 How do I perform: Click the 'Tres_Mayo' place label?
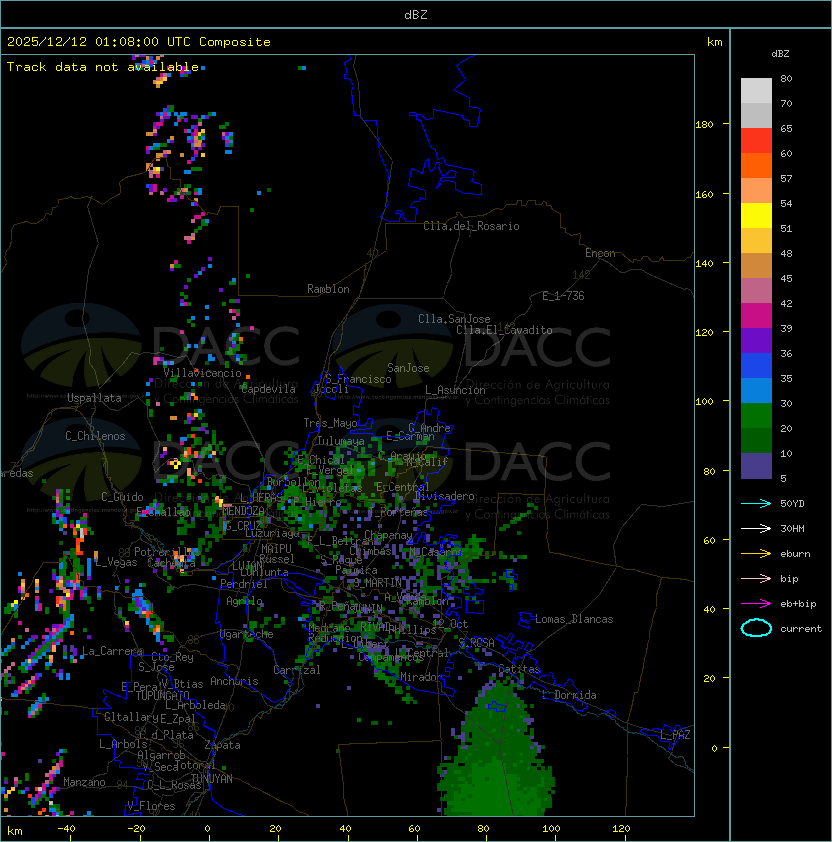pyautogui.click(x=330, y=423)
